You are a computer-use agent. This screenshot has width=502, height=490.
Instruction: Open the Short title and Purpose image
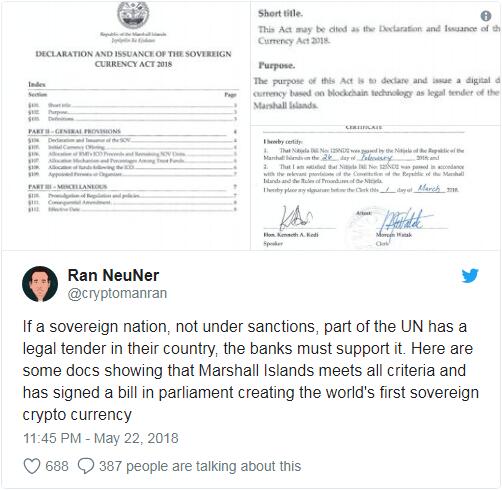[x=376, y=63]
